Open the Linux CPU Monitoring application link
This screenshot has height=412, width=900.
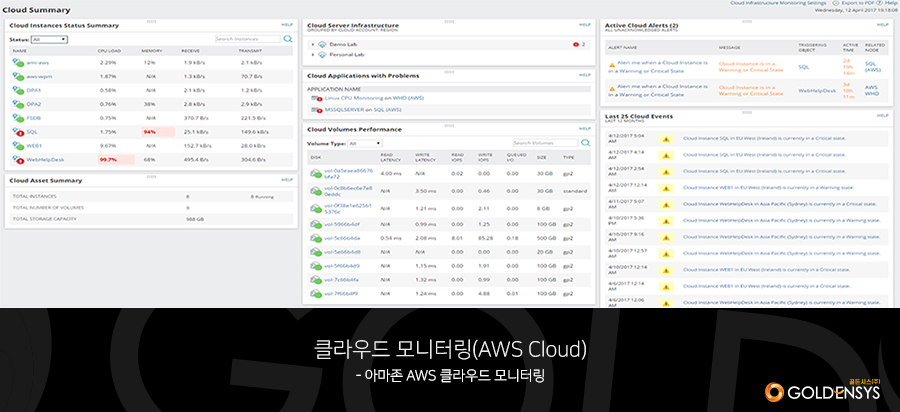click(354, 99)
